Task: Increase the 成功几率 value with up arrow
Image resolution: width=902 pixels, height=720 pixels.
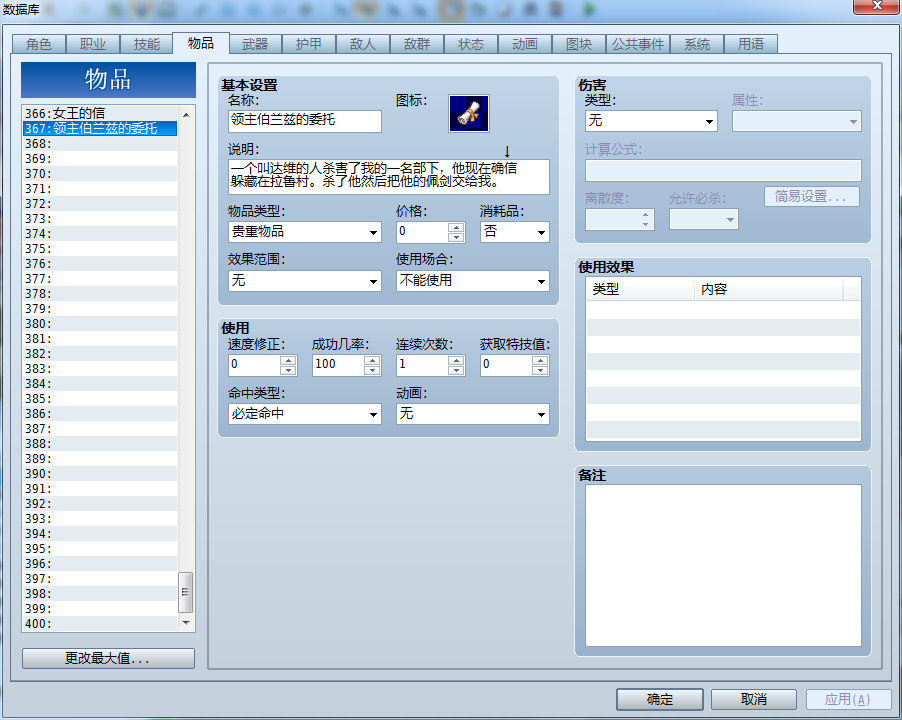Action: tap(372, 361)
